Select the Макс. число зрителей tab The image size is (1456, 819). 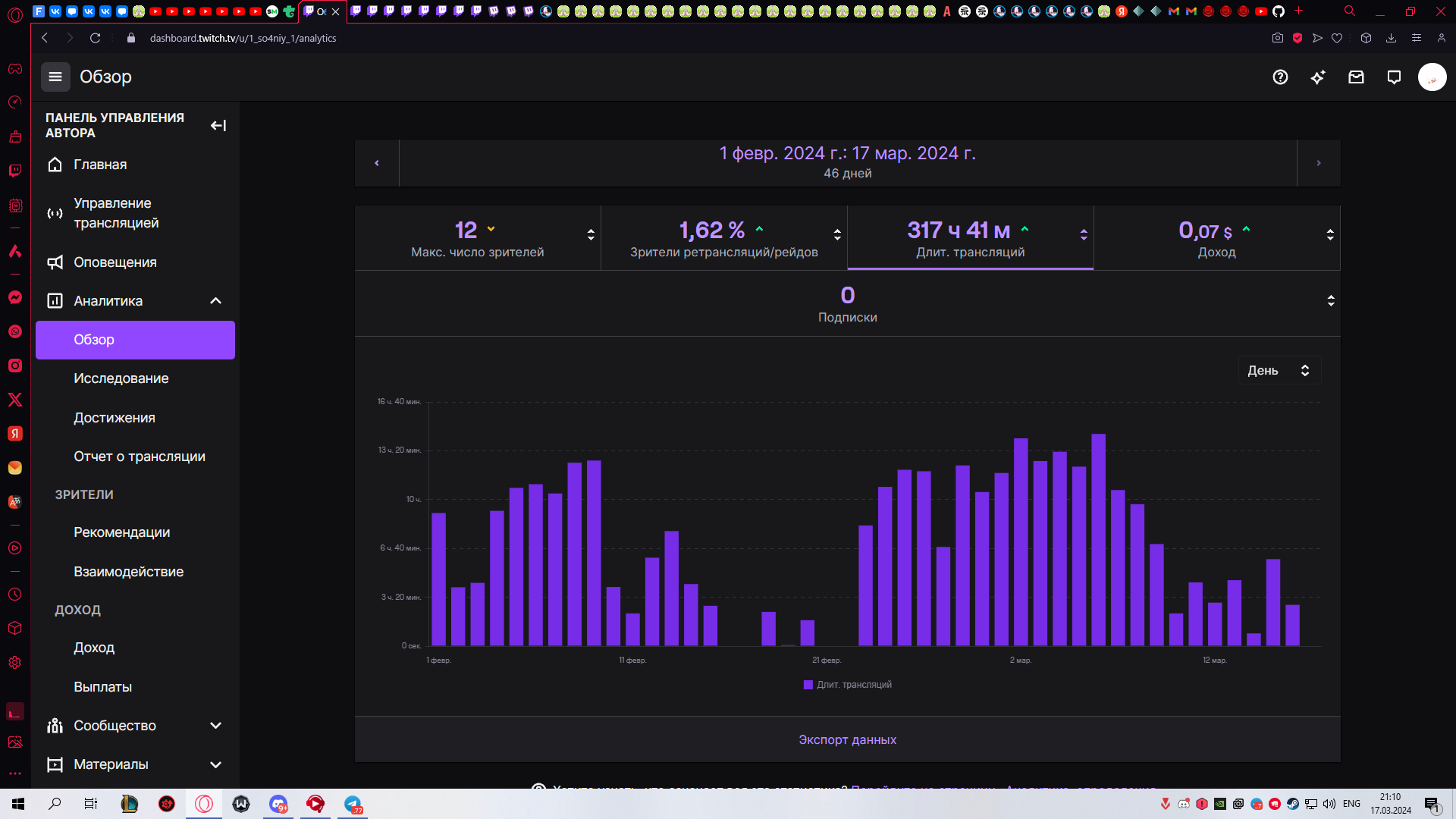tap(477, 237)
